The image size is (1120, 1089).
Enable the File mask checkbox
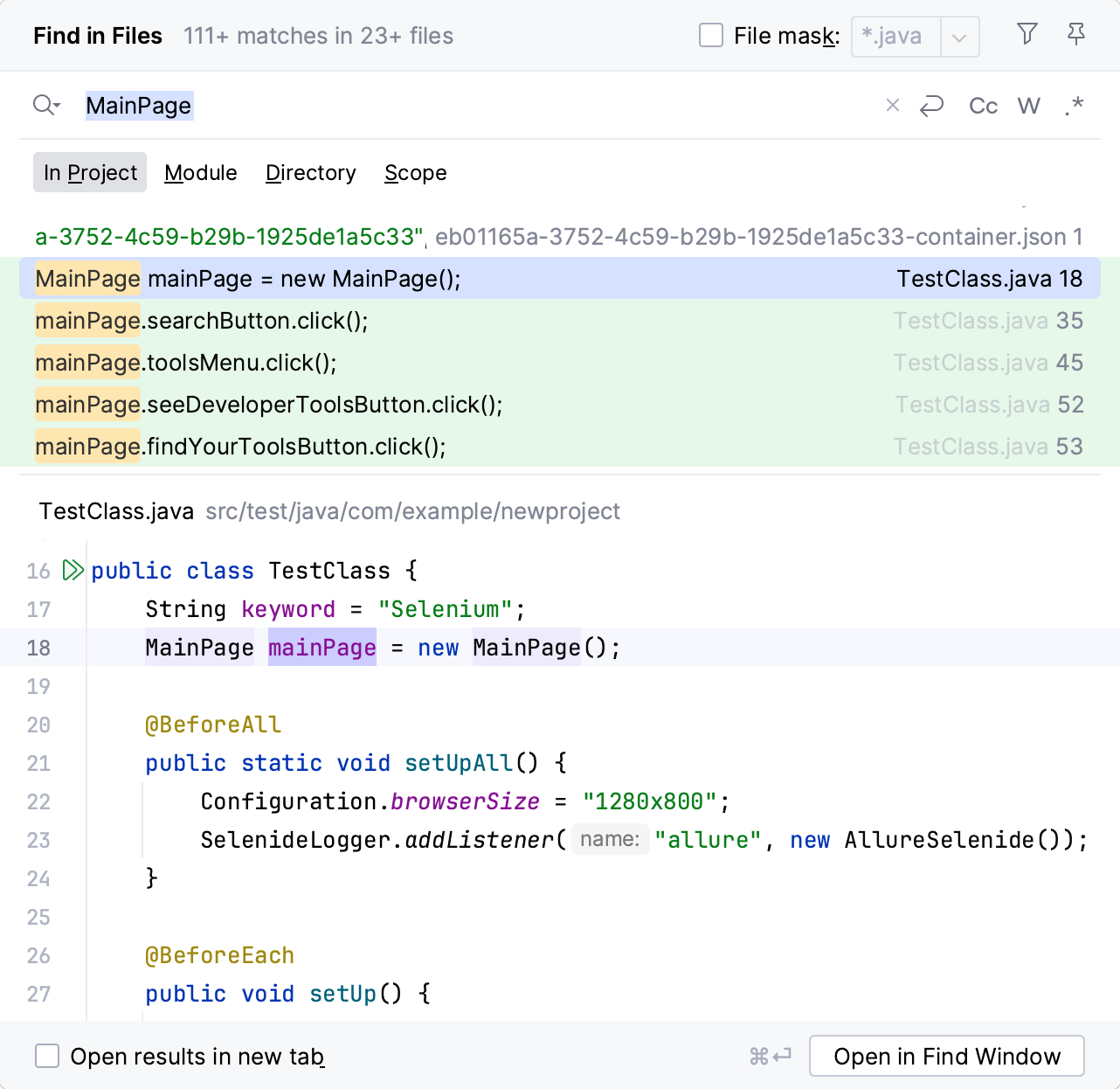(x=711, y=36)
